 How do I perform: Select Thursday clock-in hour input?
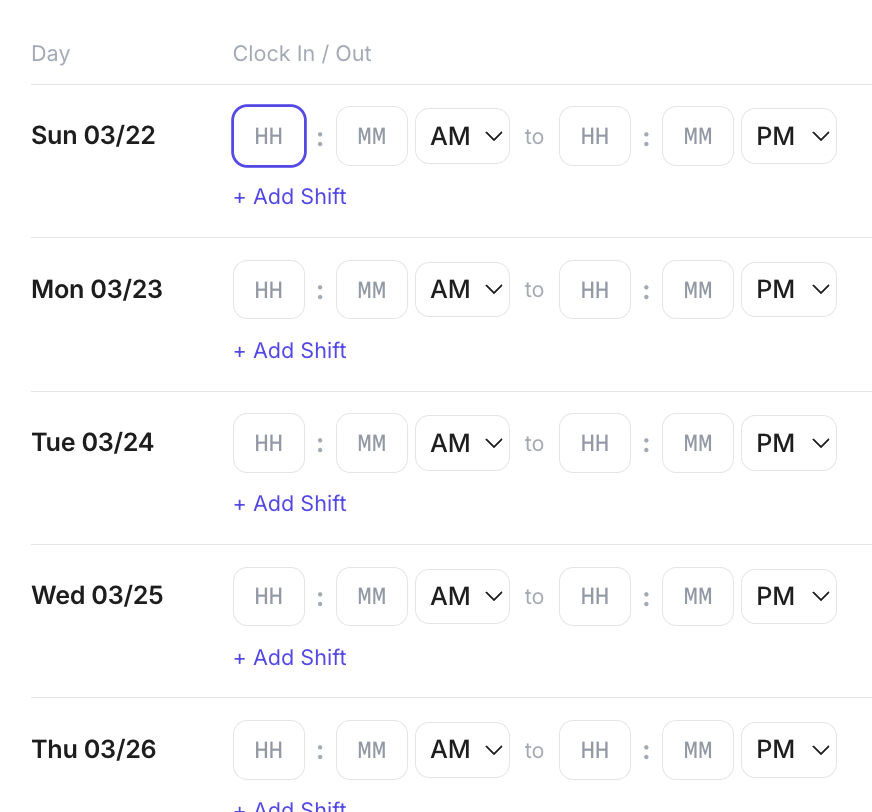269,750
